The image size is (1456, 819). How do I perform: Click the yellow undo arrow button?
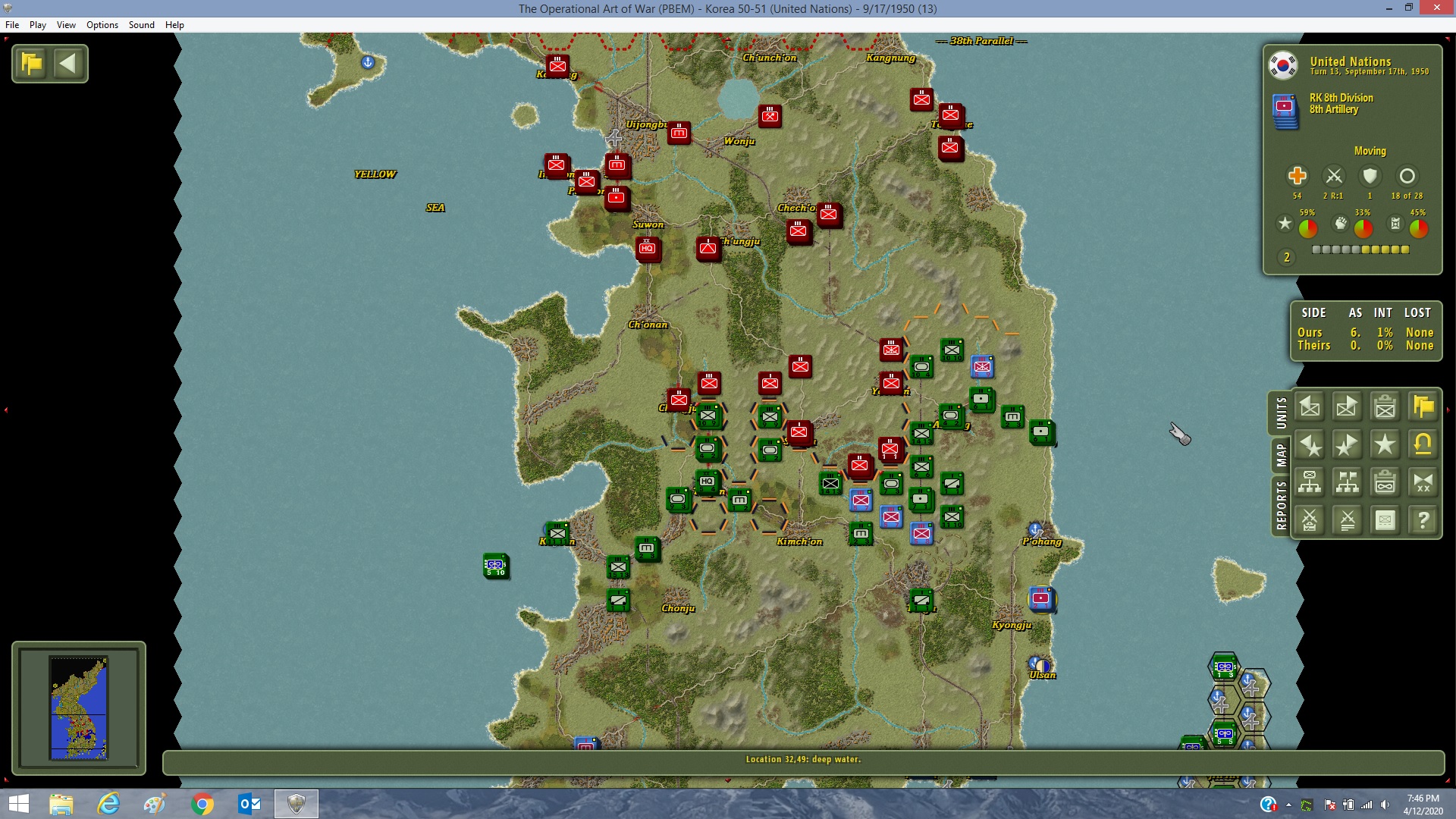[1423, 445]
